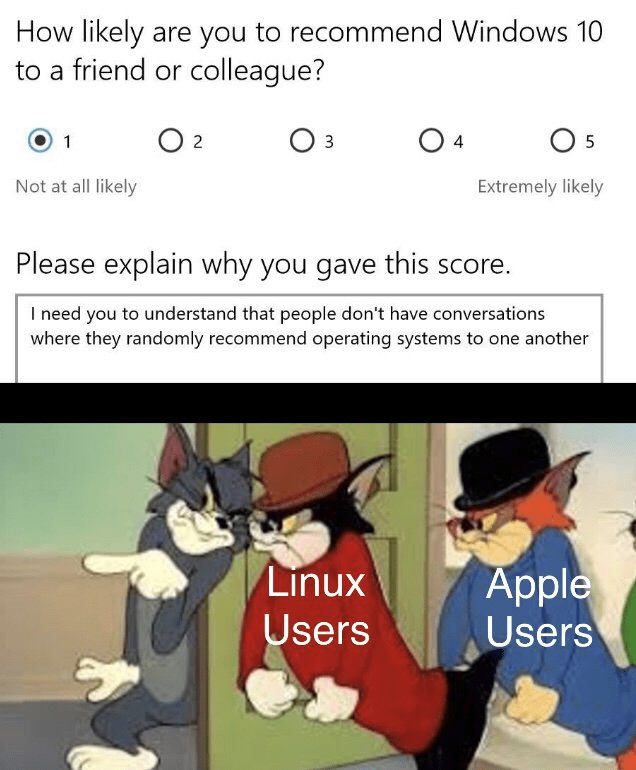Click the Windows 10 recommendation question text
Screen dimensions: 636x770
(309, 51)
